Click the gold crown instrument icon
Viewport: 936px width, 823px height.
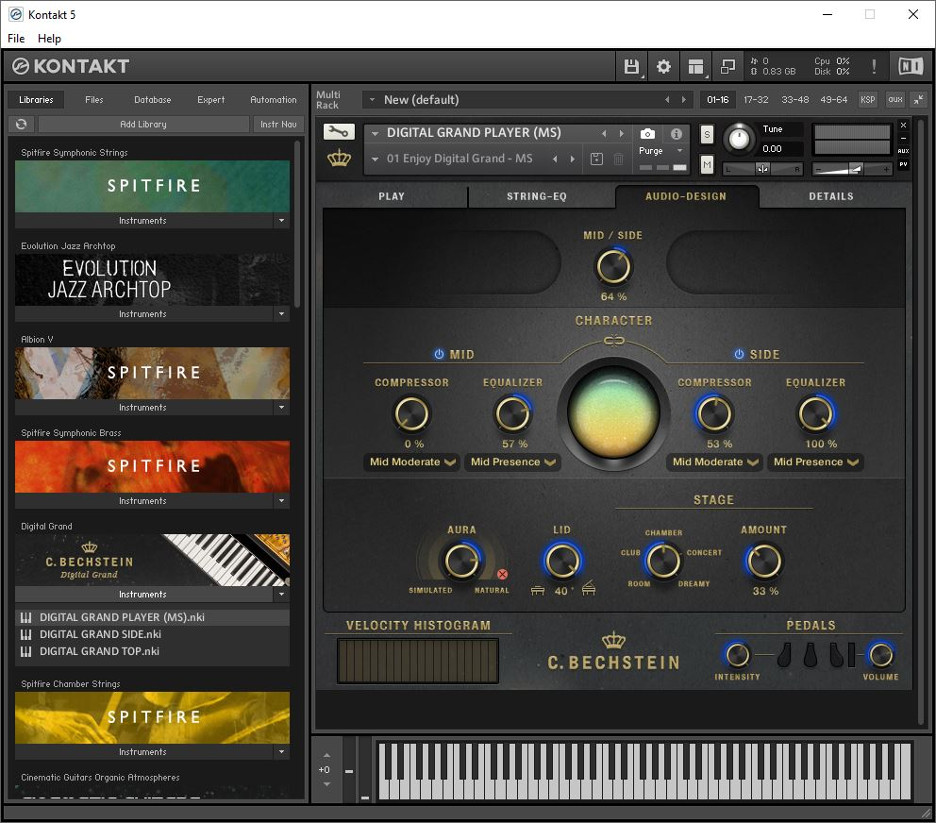(339, 159)
